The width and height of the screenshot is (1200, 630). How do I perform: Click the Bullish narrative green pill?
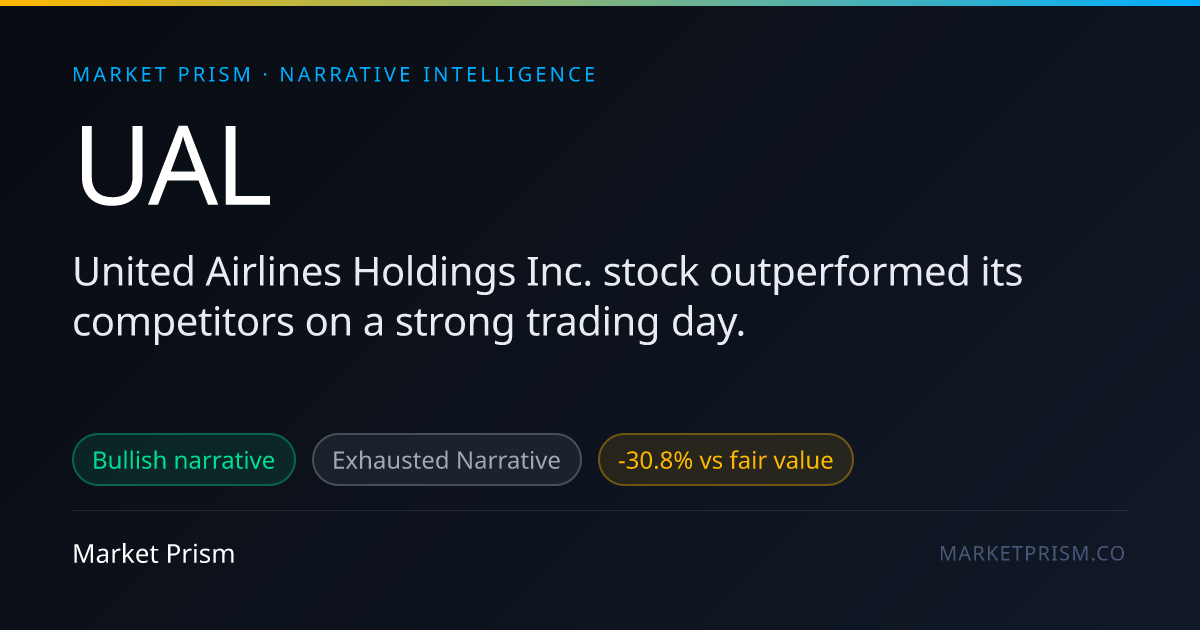[184, 460]
